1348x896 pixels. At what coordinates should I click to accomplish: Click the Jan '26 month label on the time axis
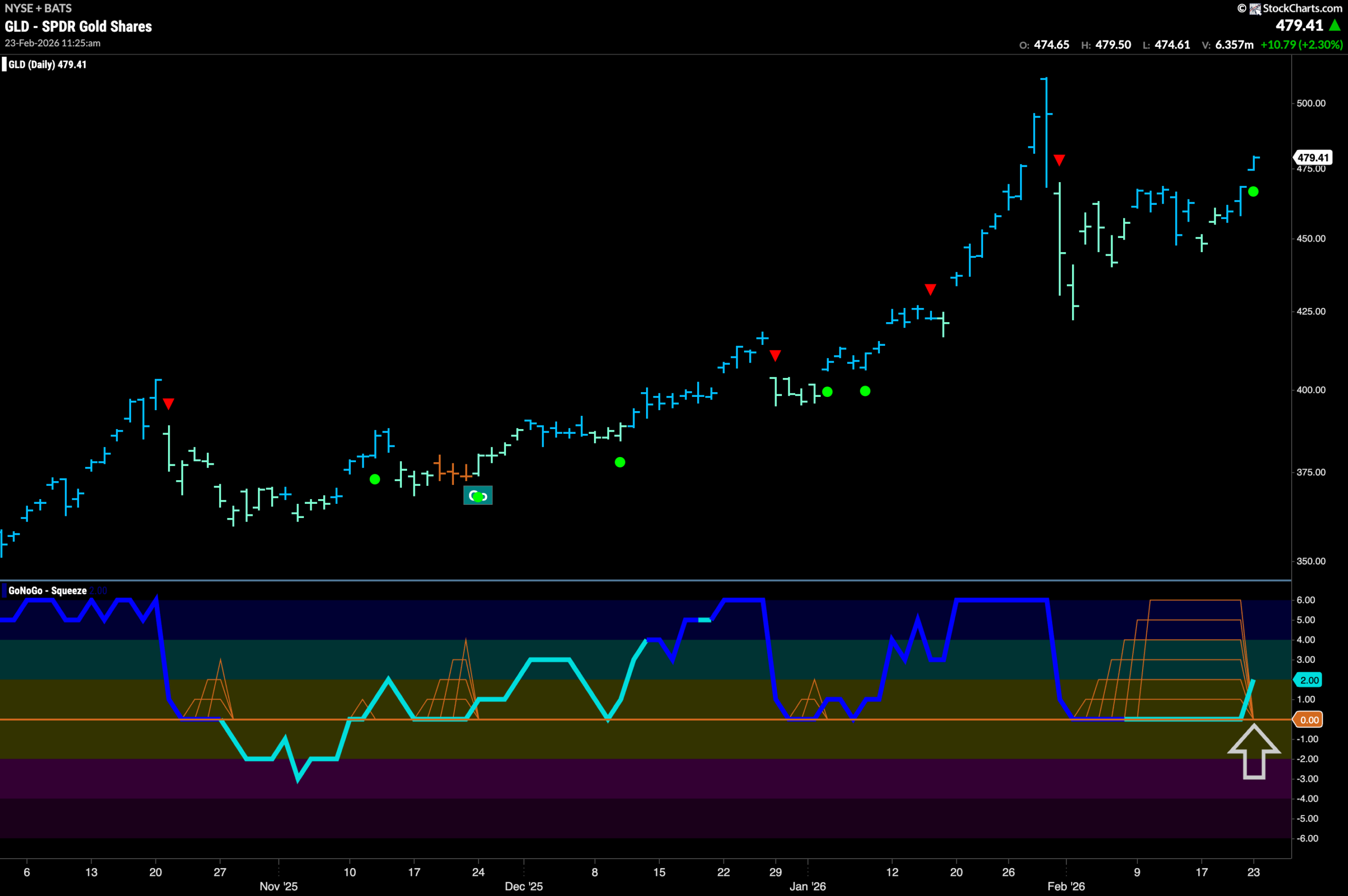coord(807,887)
